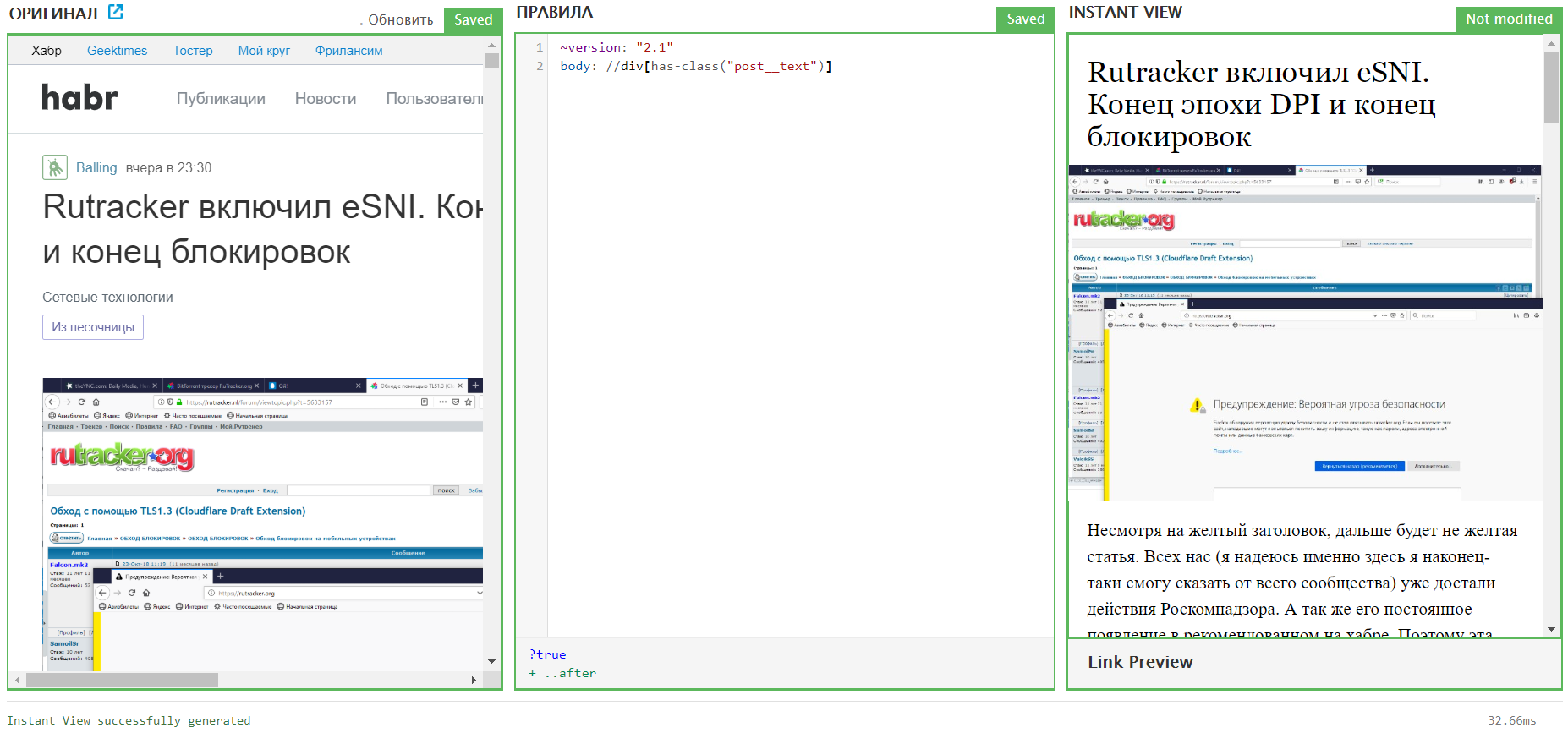1568x733 pixels.
Task: Click the left arrow of the original panel horizontal scrollbar
Action: point(19,680)
